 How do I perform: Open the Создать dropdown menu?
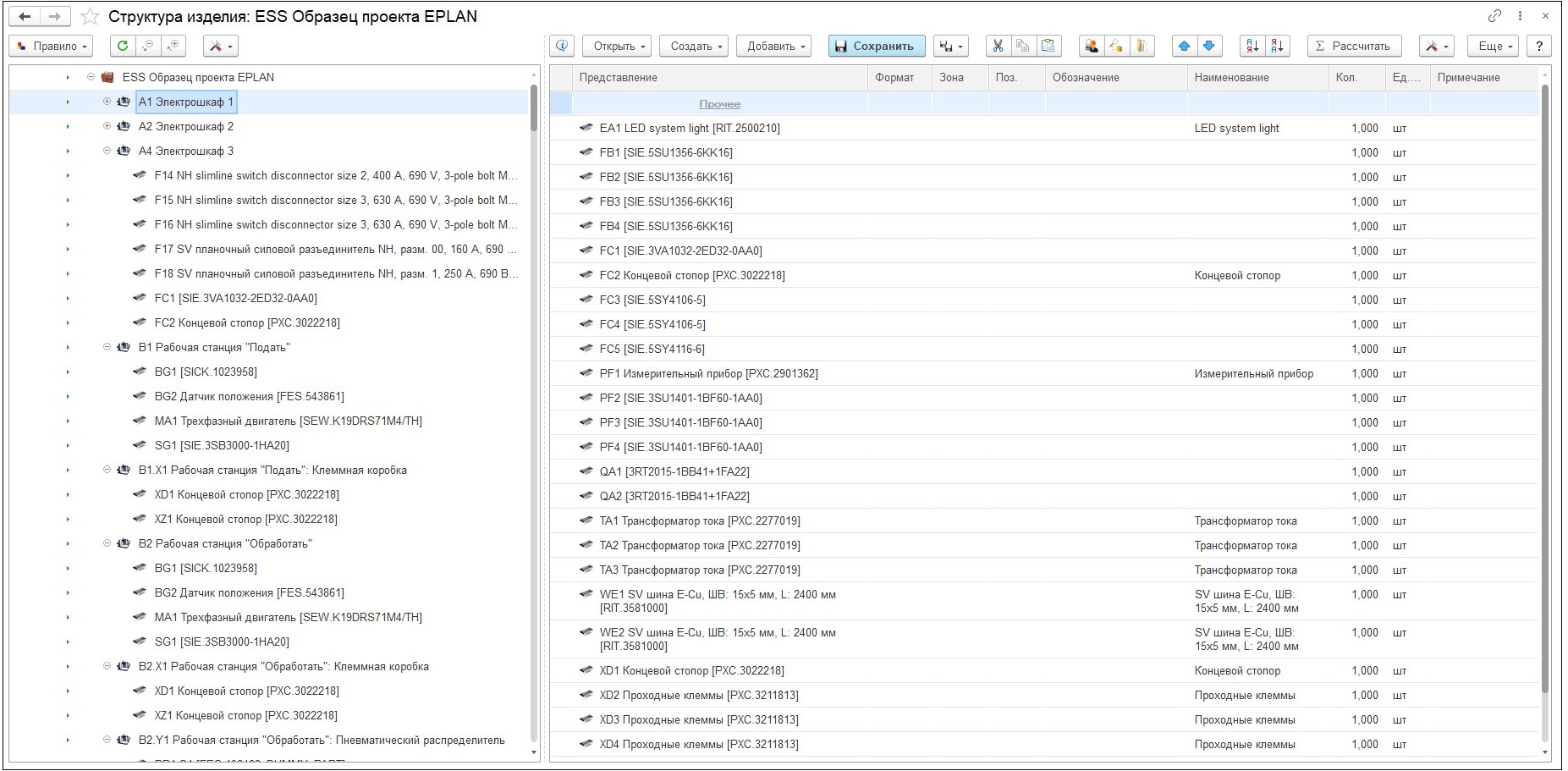pos(696,46)
